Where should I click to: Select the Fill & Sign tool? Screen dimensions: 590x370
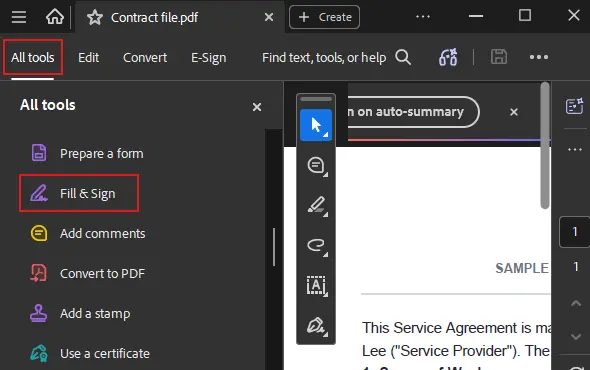pos(79,193)
